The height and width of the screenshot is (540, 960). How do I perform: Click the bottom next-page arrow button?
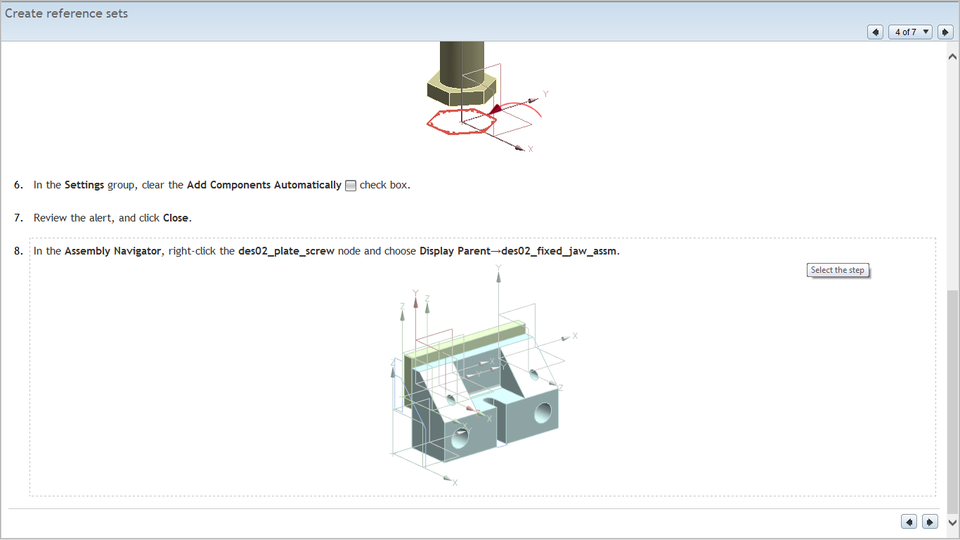[929, 522]
